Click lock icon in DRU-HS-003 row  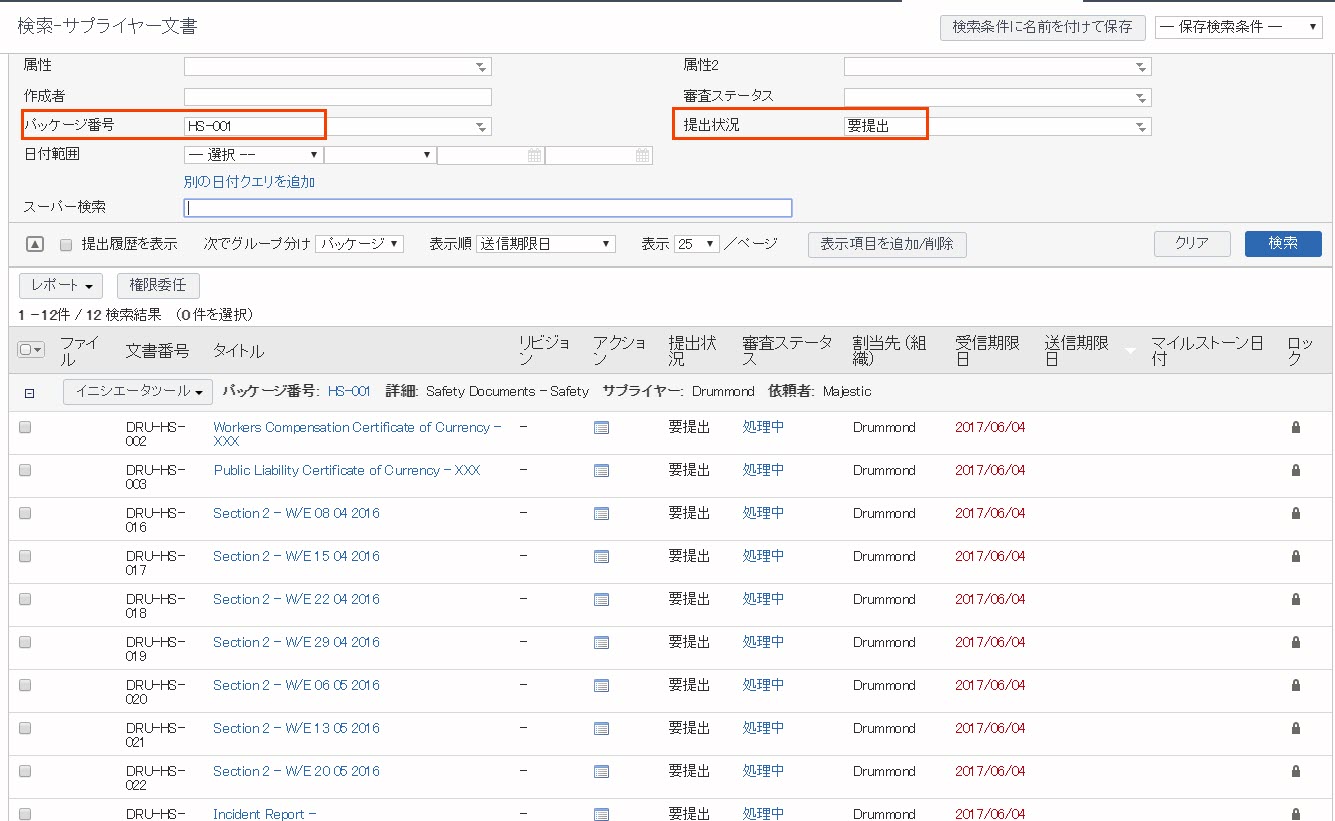pos(1296,470)
